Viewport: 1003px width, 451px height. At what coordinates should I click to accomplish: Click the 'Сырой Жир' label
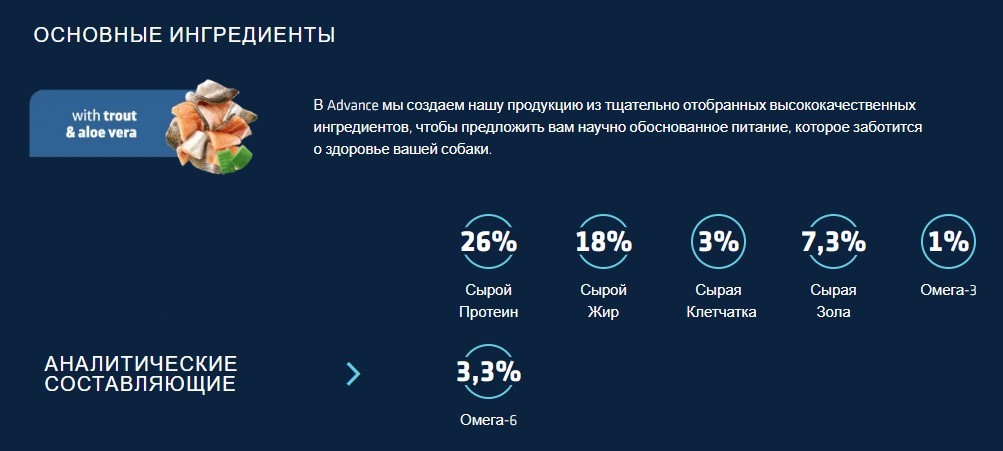(x=603, y=301)
